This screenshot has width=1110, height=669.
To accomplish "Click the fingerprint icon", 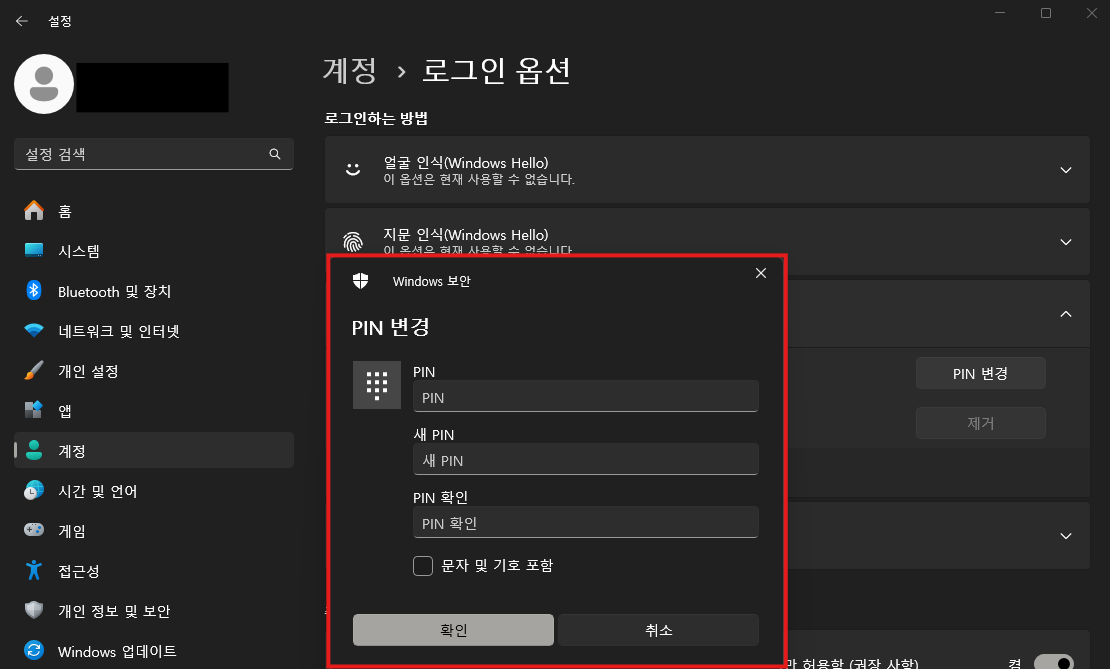I will click(353, 241).
